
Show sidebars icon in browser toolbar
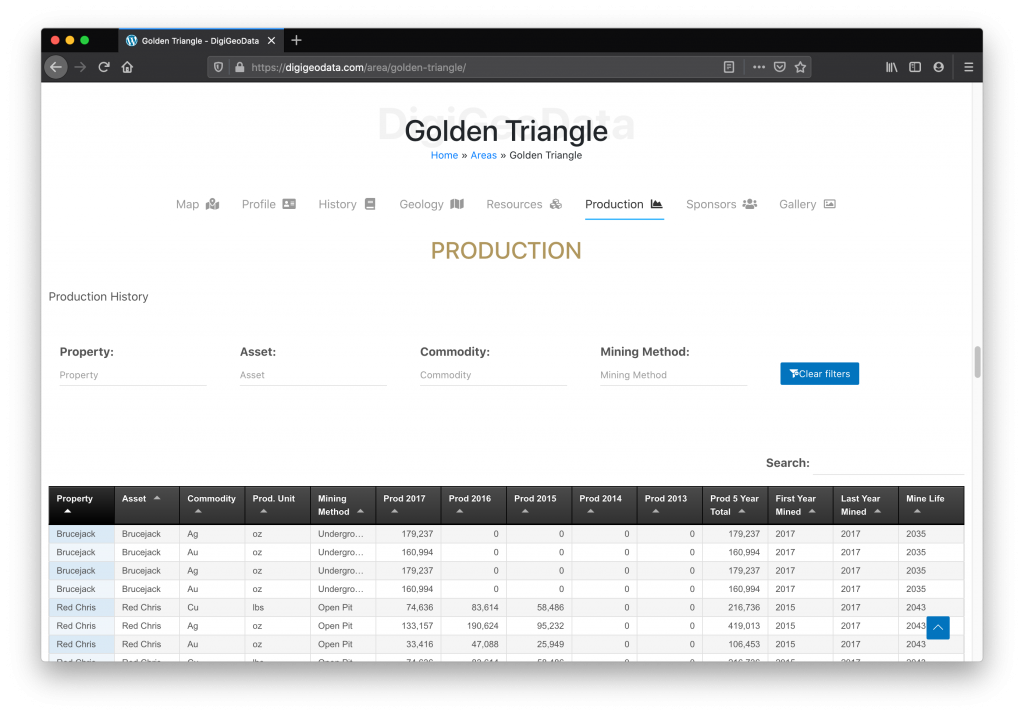(x=915, y=67)
